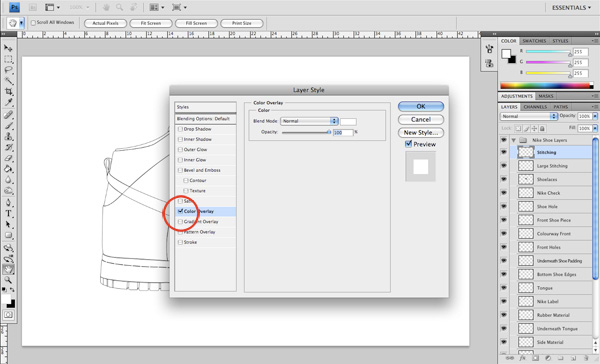The image size is (600, 364).
Task: Open the Arrange Documents dropdown
Action: pos(157,7)
